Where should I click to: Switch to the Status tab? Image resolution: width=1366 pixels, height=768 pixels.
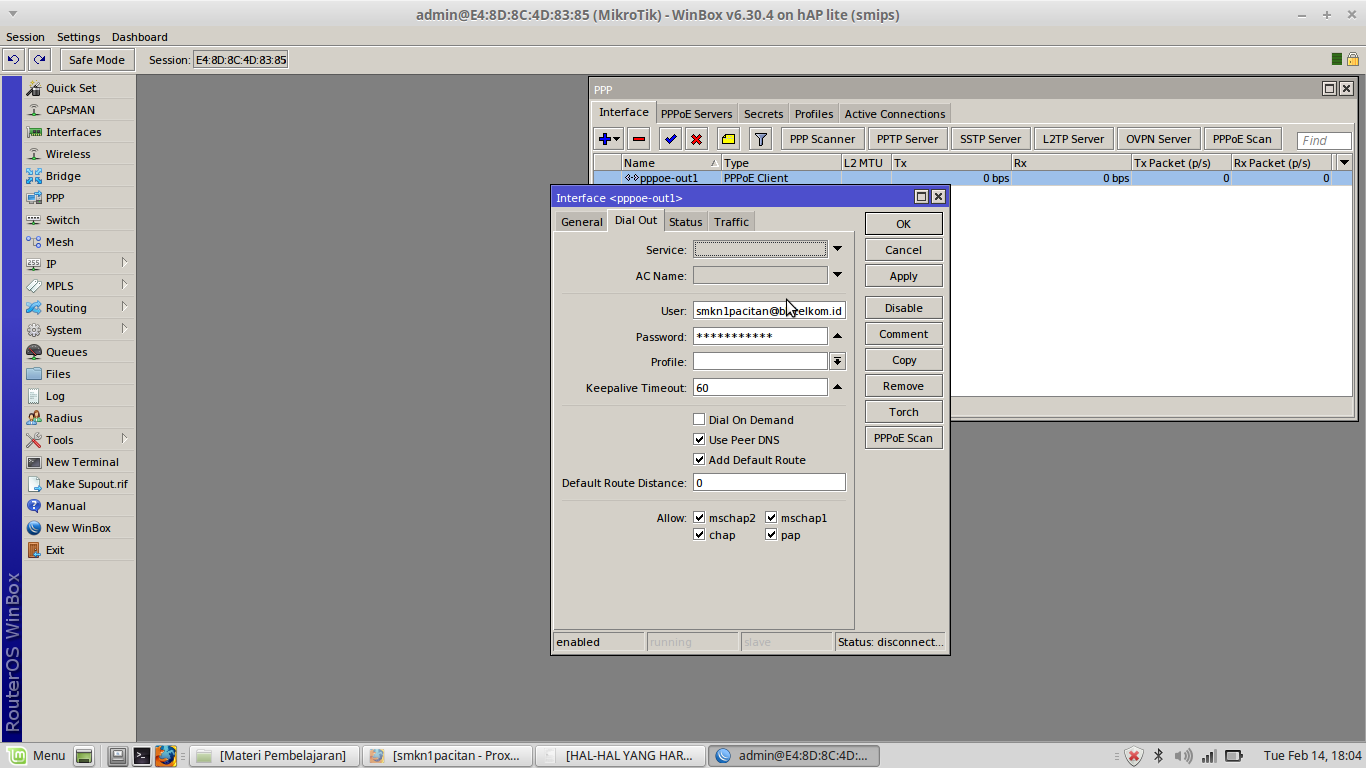click(x=686, y=222)
